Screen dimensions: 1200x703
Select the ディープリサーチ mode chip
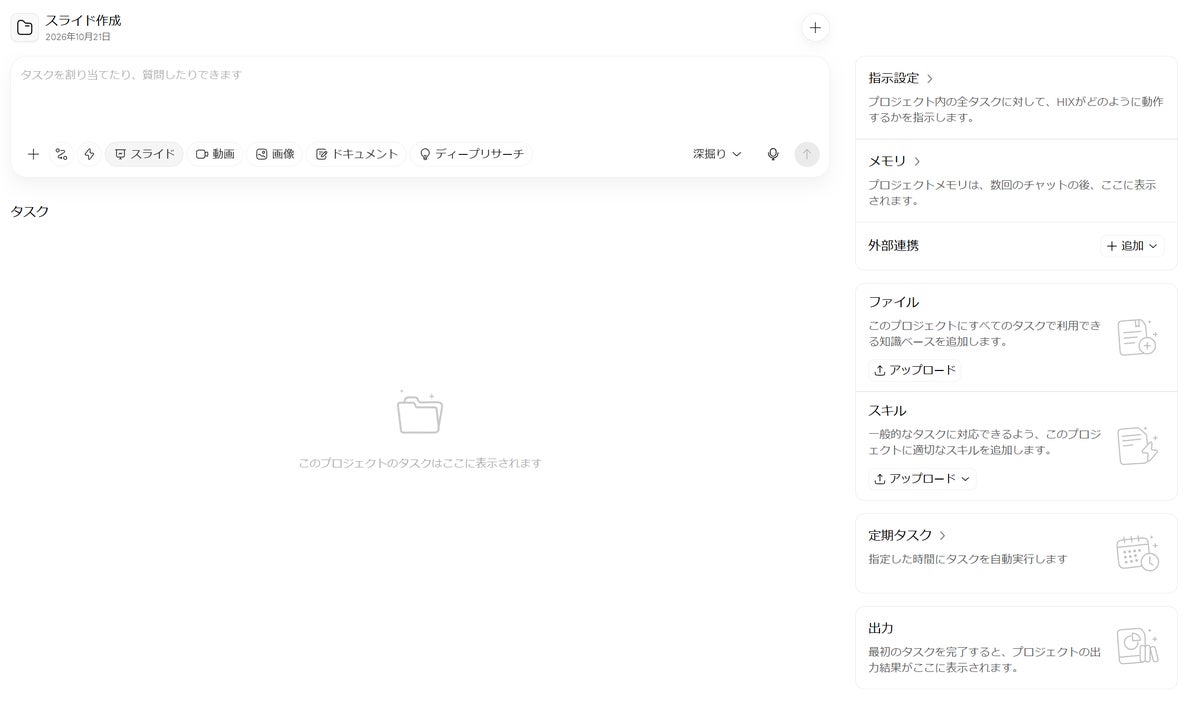pyautogui.click(x=471, y=154)
